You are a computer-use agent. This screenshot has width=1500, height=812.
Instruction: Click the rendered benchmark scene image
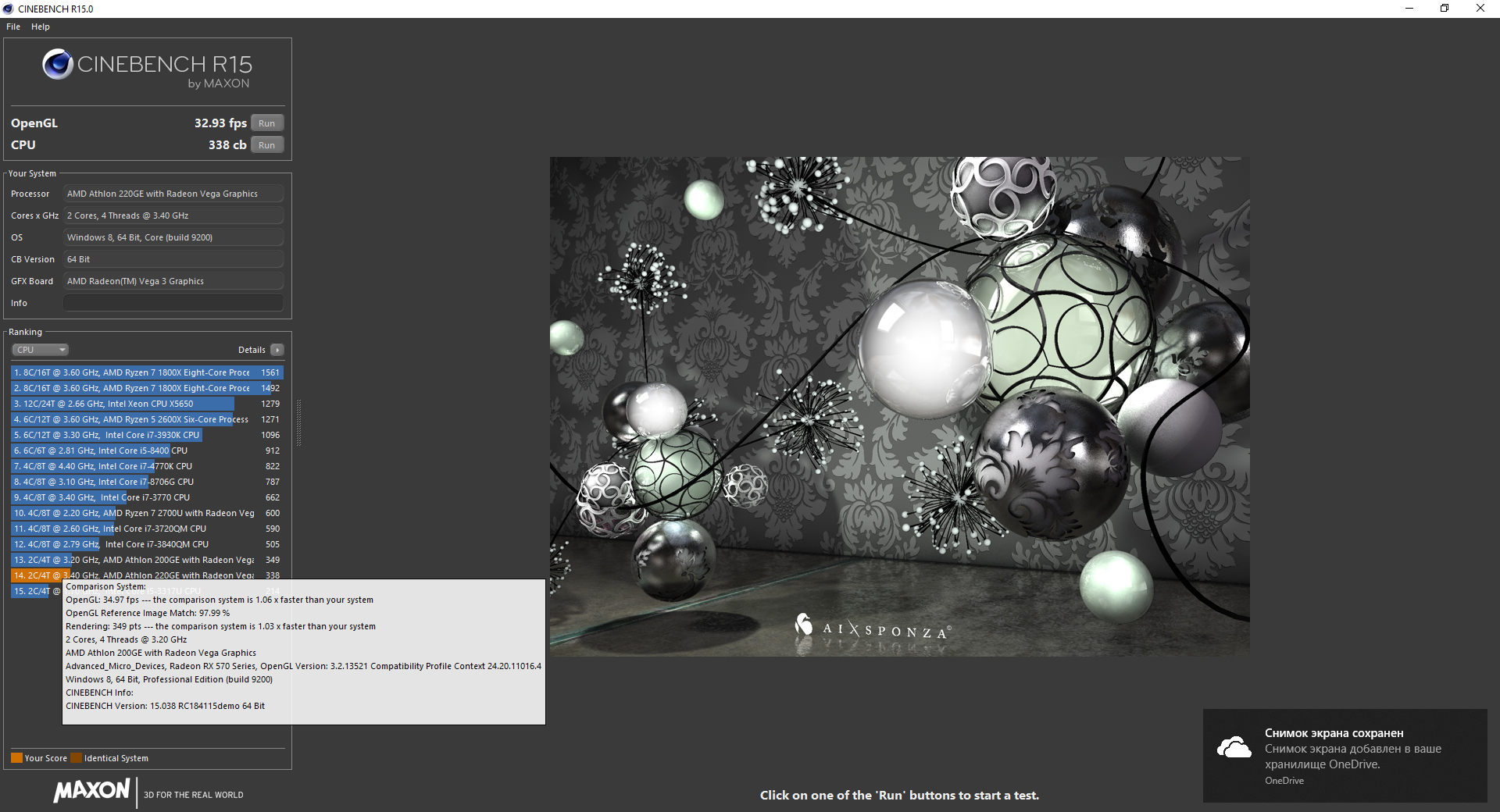point(899,406)
